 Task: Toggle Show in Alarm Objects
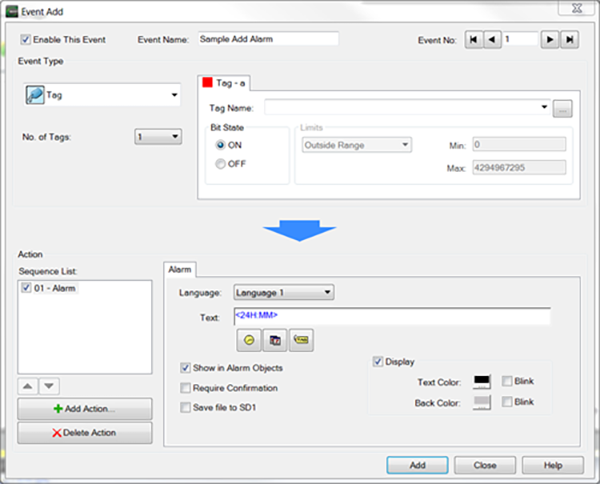pyautogui.click(x=185, y=368)
